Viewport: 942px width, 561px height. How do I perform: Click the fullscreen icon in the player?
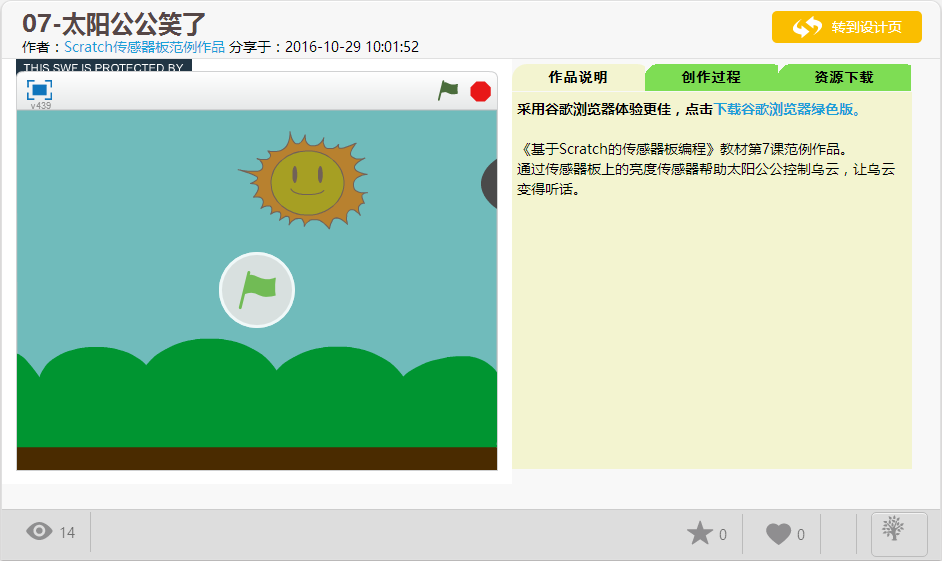click(40, 90)
